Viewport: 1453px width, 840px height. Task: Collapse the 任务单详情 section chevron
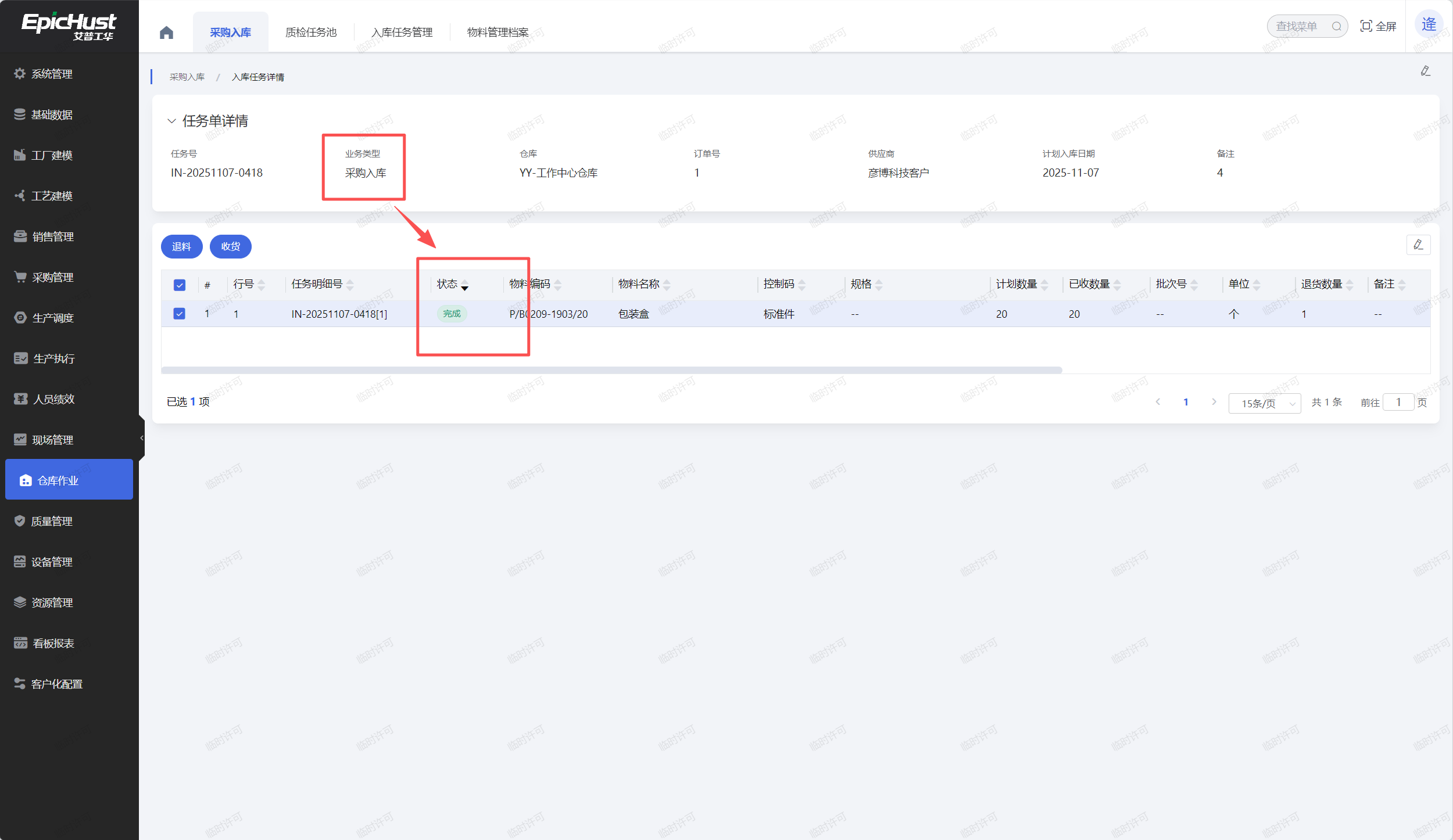171,121
